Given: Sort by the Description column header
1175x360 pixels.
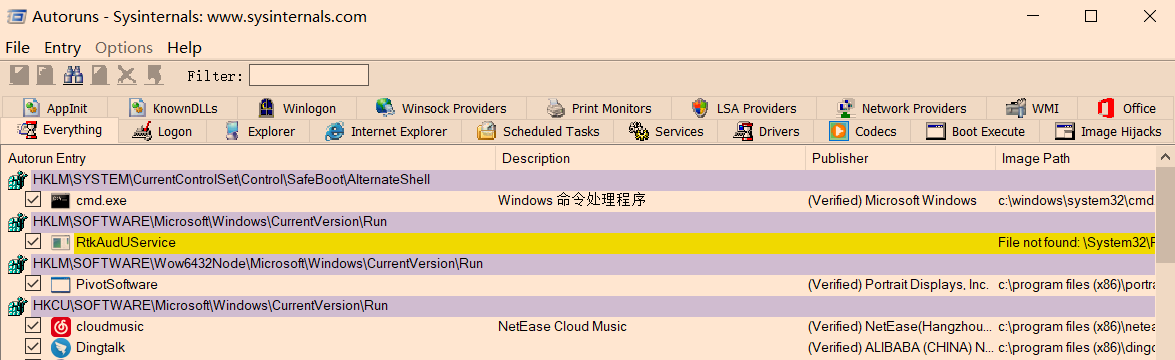Looking at the screenshot, I should 650,158.
